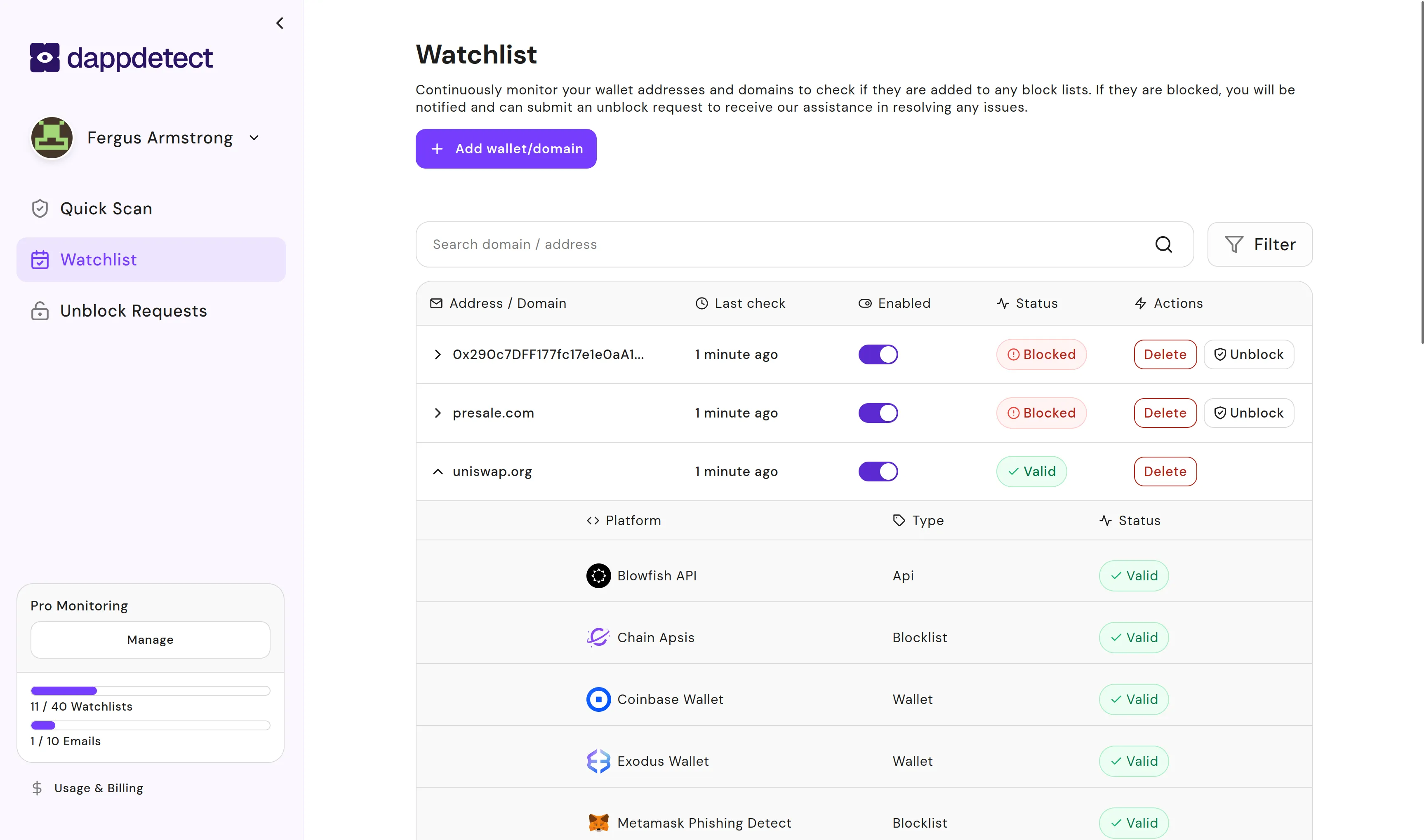Collapse the sidebar with the arrow
The height and width of the screenshot is (840, 1424).
tap(280, 23)
